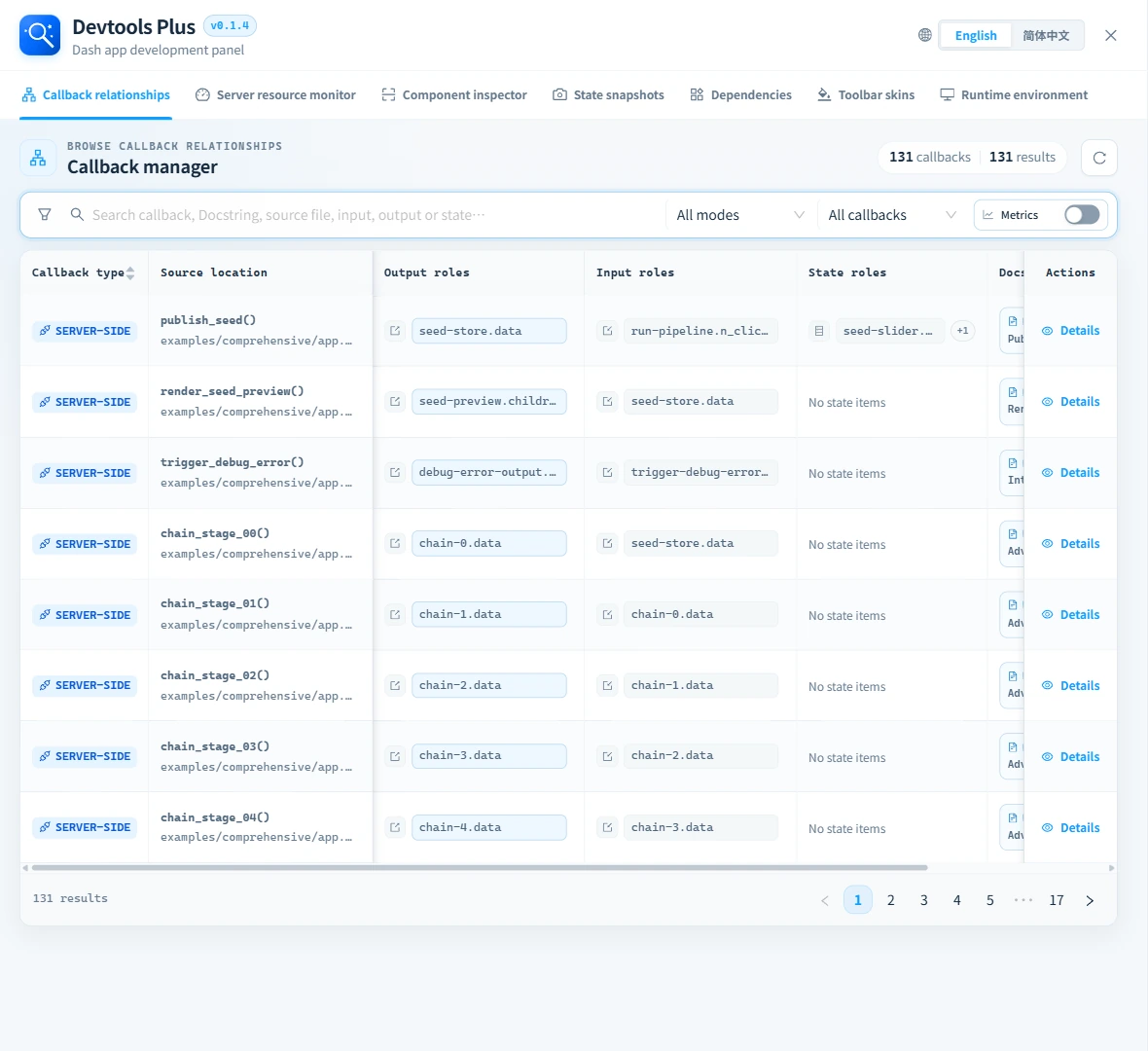The image size is (1148, 1051).
Task: Open link icon beside chain-3.data output
Action: coord(395,756)
